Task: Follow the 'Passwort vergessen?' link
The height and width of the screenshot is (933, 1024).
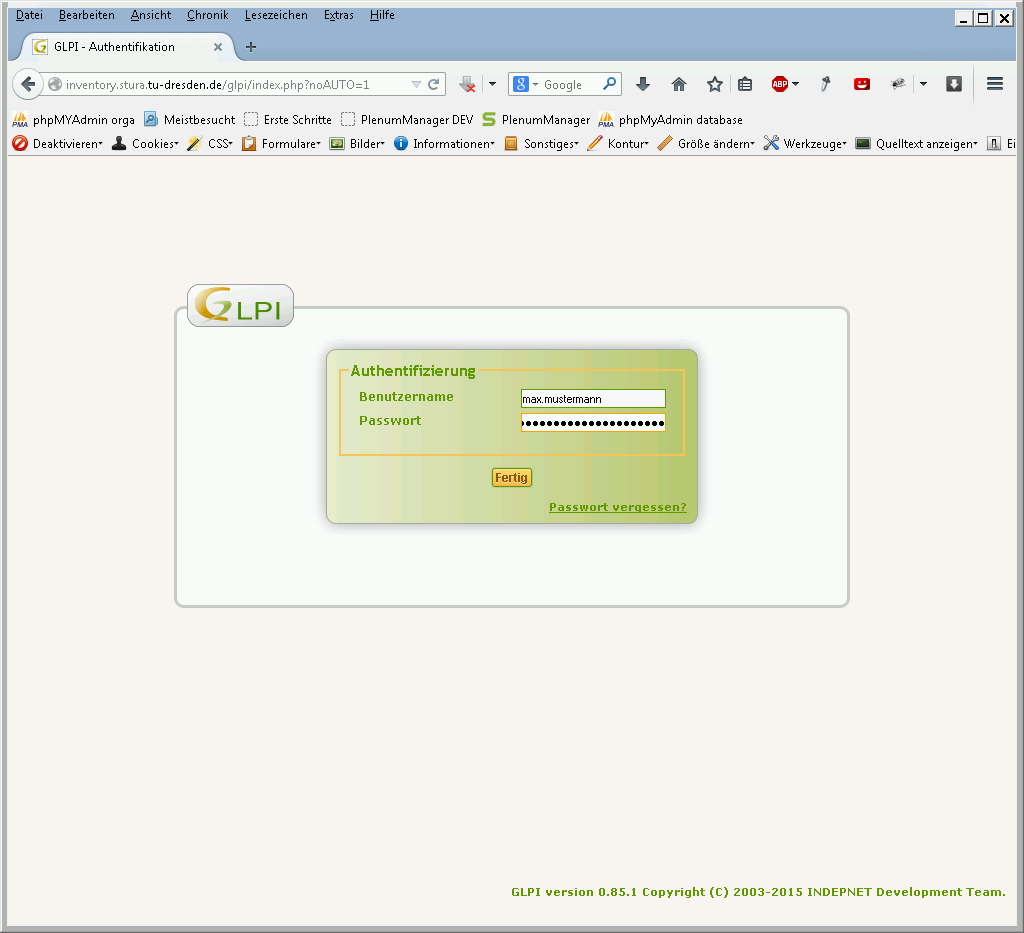Action: tap(617, 507)
